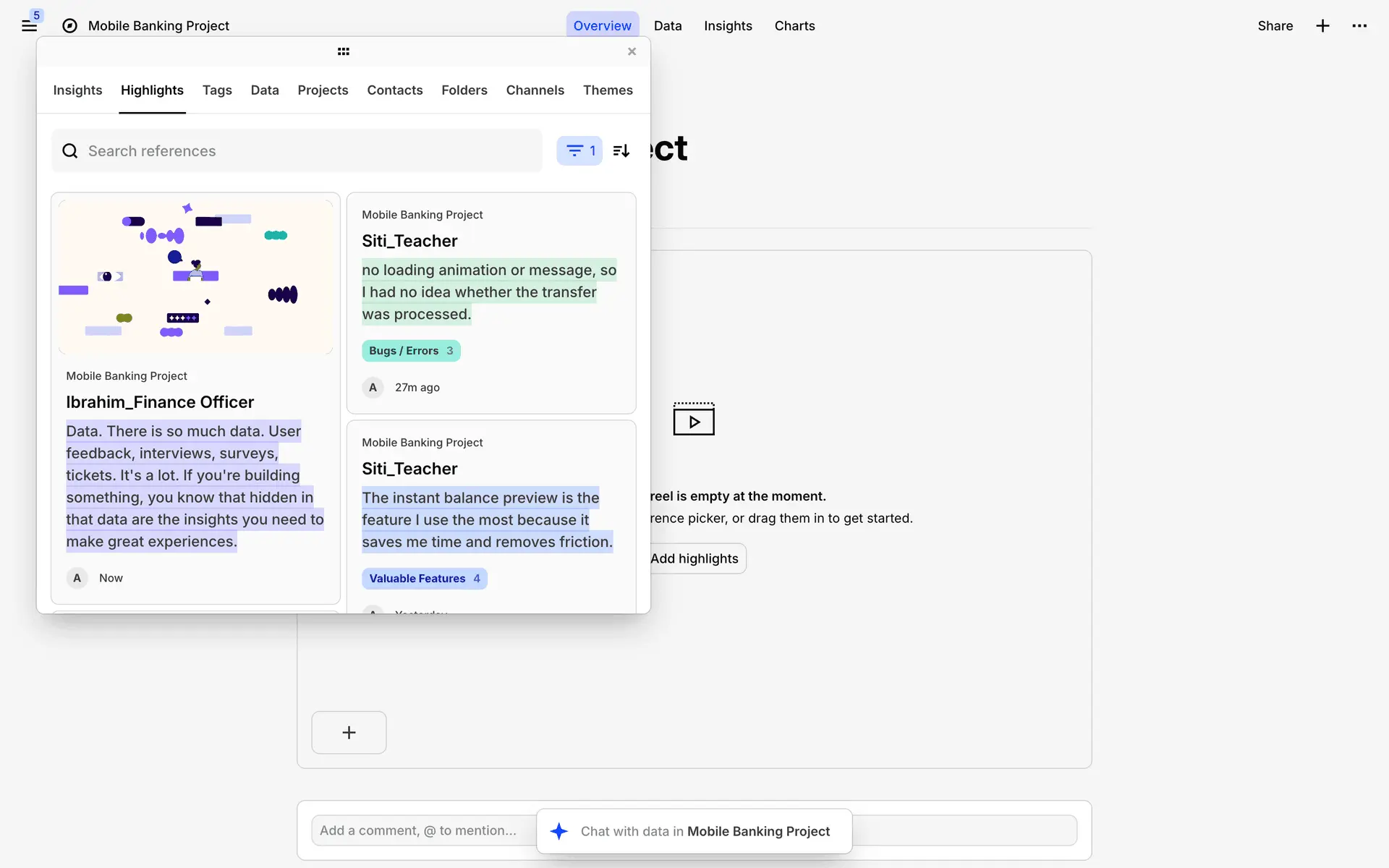Open the three-dot more options menu
Viewport: 1389px width, 868px height.
[1359, 26]
